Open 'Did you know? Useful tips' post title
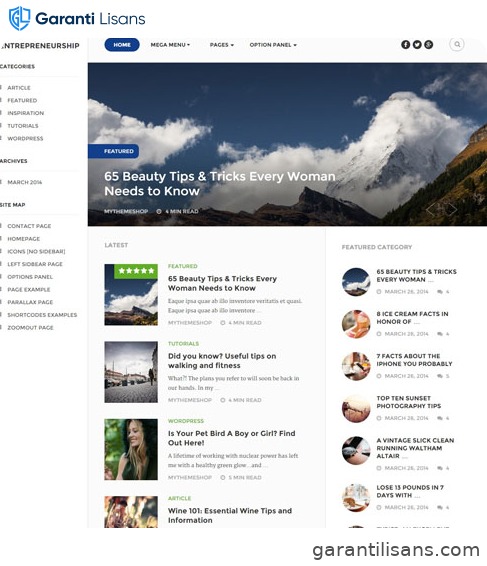Viewport: 487px width, 566px height. pyautogui.click(x=222, y=361)
